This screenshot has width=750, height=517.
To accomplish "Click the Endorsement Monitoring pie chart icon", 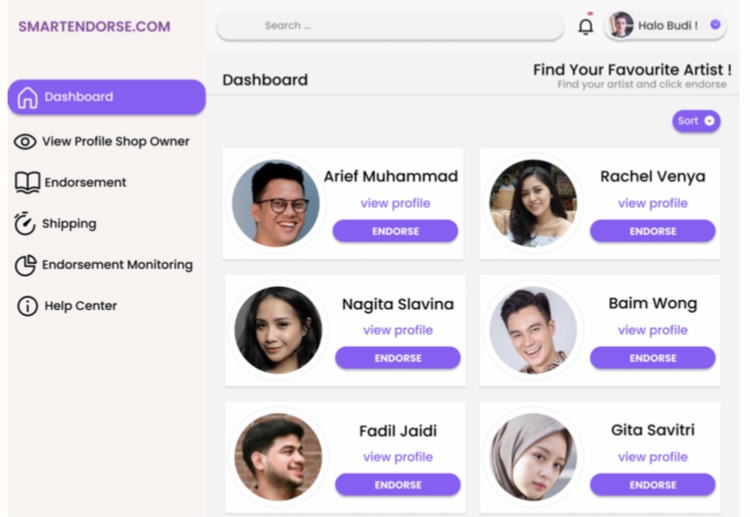I will point(26,265).
